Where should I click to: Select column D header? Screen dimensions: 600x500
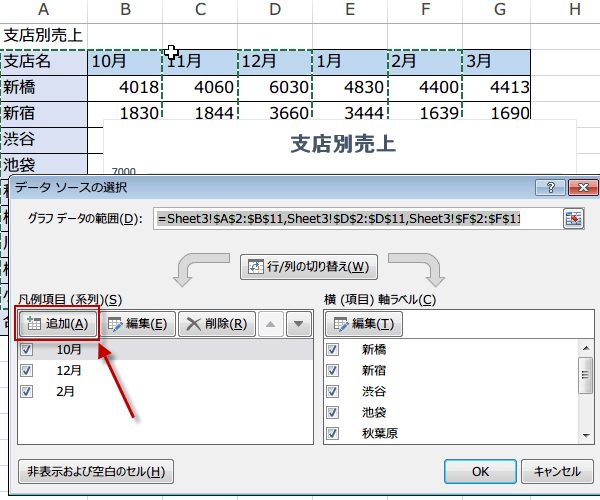pyautogui.click(x=275, y=10)
